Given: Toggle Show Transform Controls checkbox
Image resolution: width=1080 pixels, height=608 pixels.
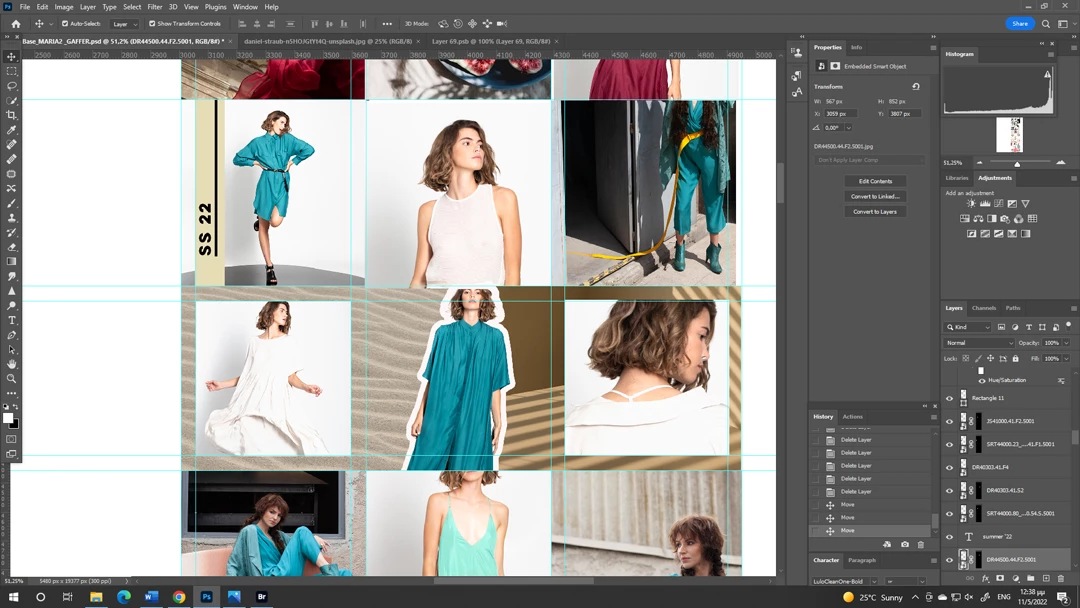Looking at the screenshot, I should (x=153, y=23).
